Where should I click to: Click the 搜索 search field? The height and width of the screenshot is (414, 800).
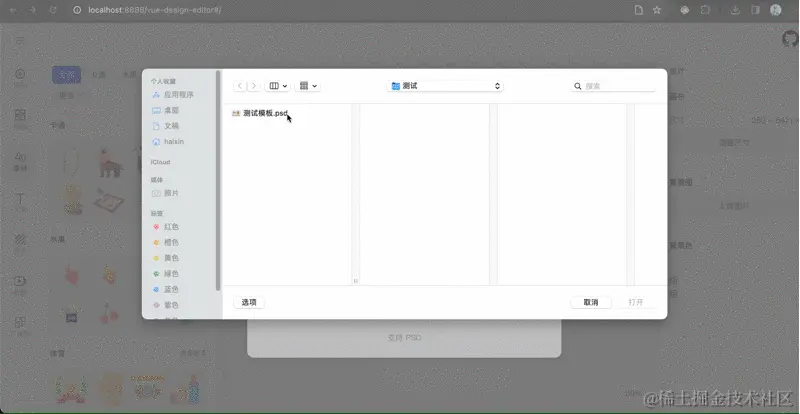coord(613,86)
